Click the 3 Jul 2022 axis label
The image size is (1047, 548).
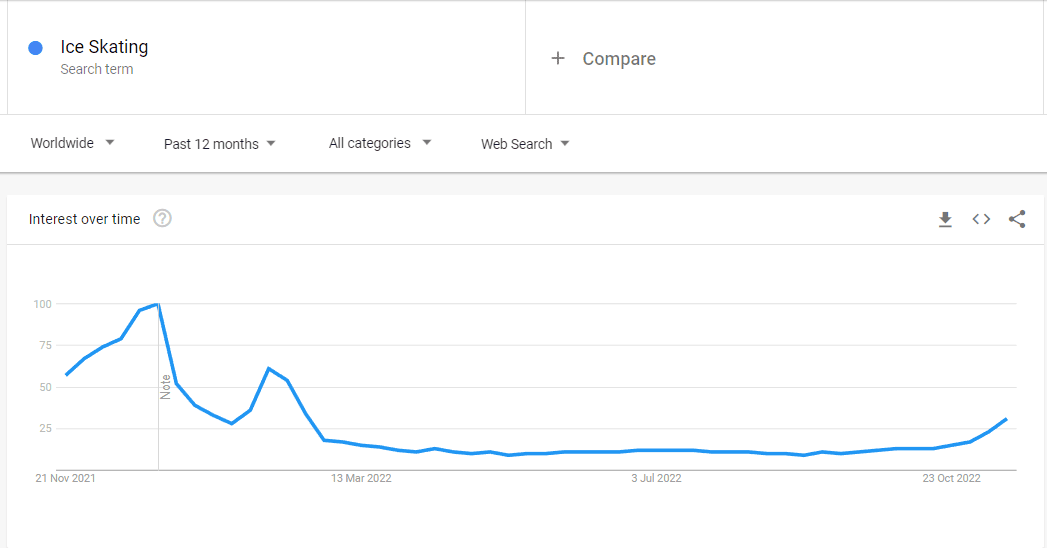tap(656, 478)
